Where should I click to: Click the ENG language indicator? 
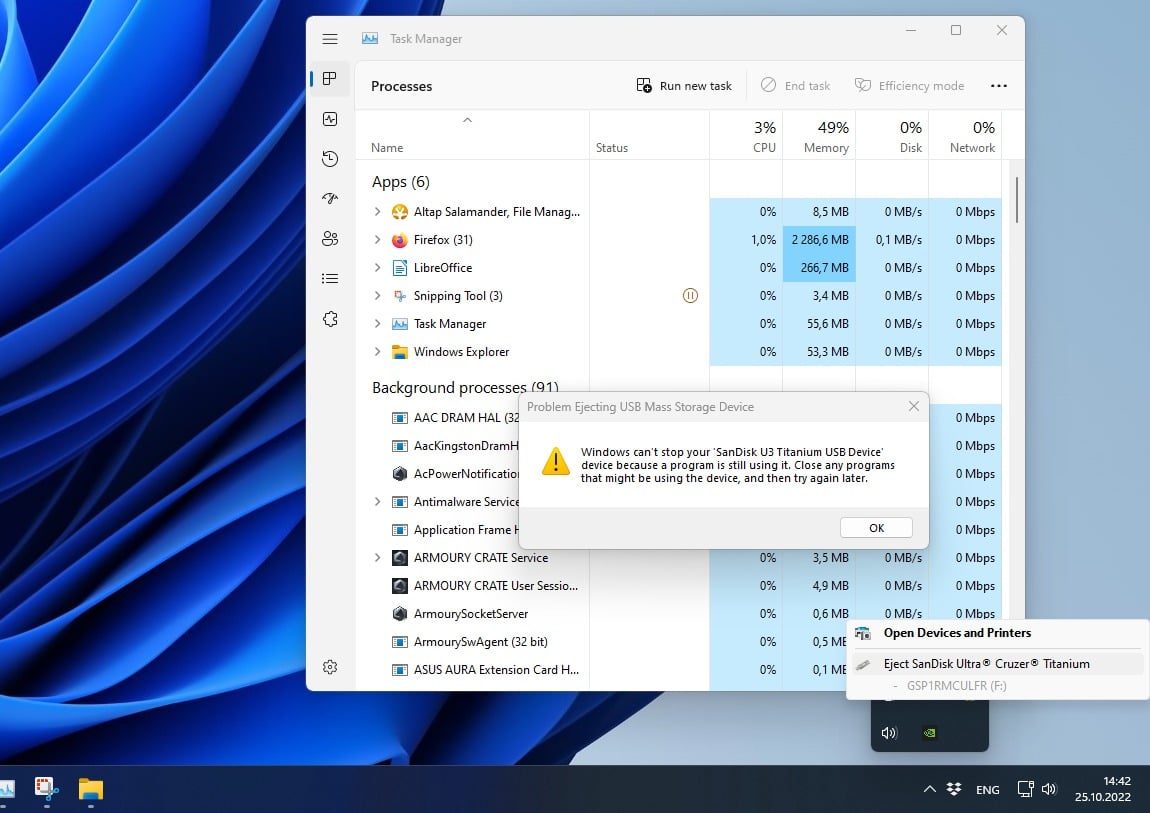click(x=987, y=790)
